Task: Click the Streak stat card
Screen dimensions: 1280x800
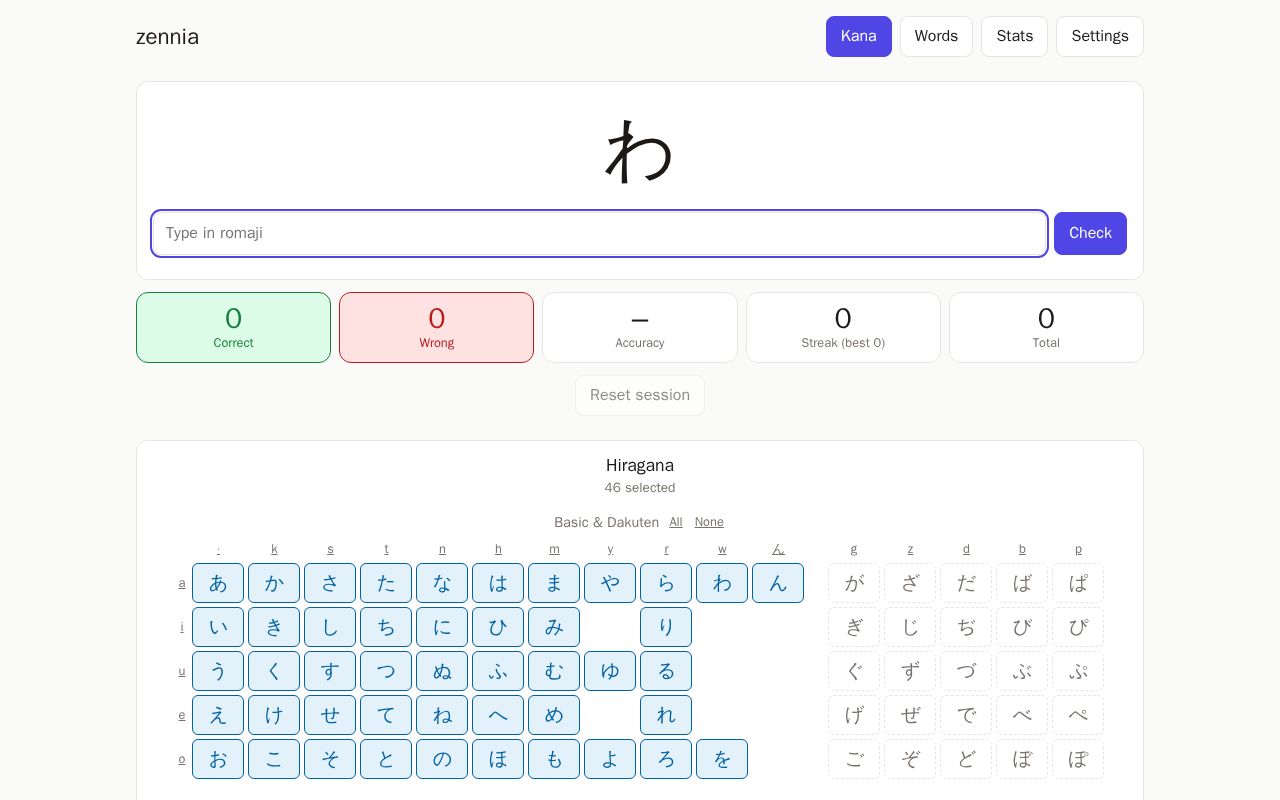Action: pyautogui.click(x=843, y=327)
